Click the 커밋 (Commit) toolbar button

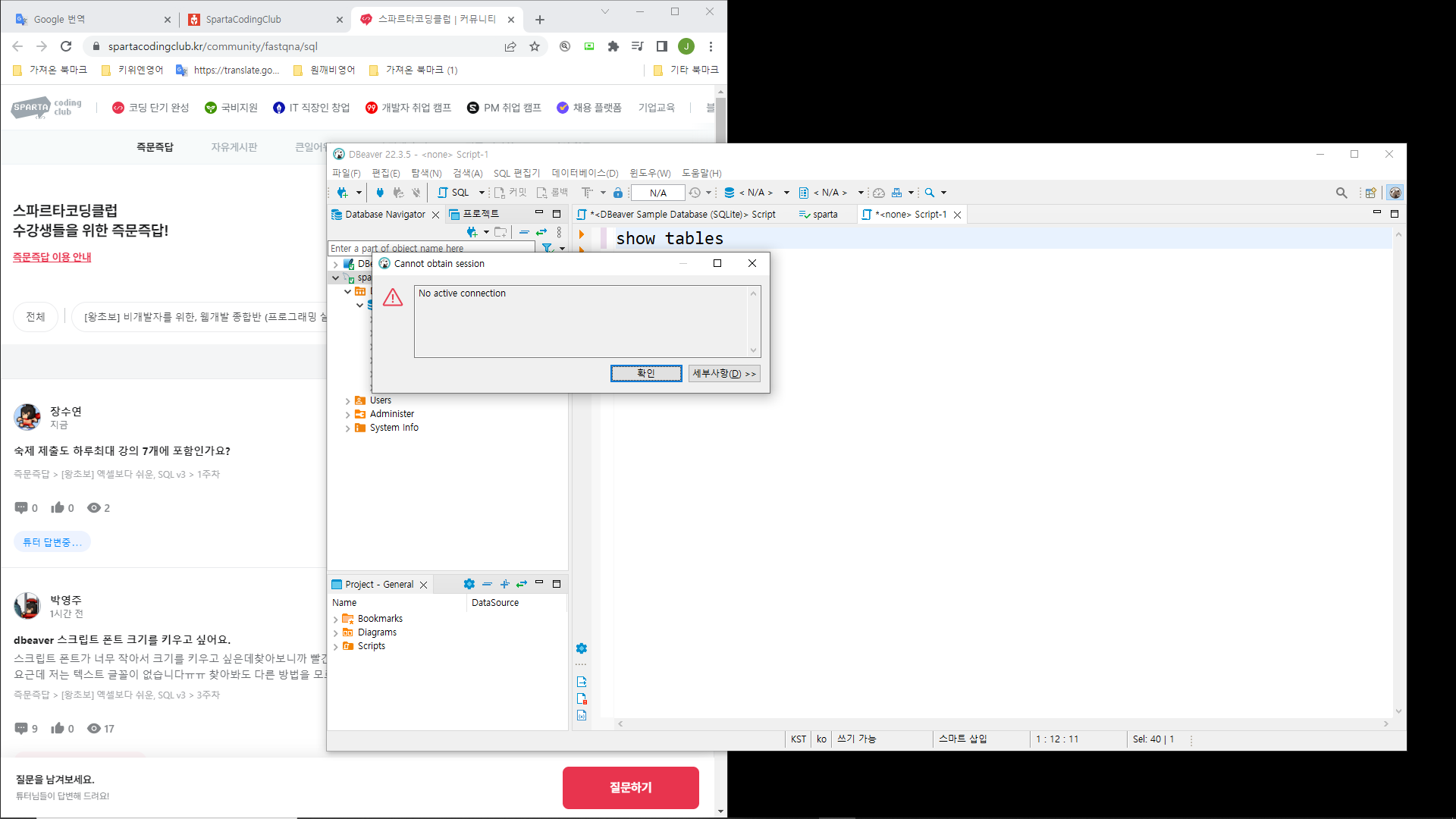point(510,193)
